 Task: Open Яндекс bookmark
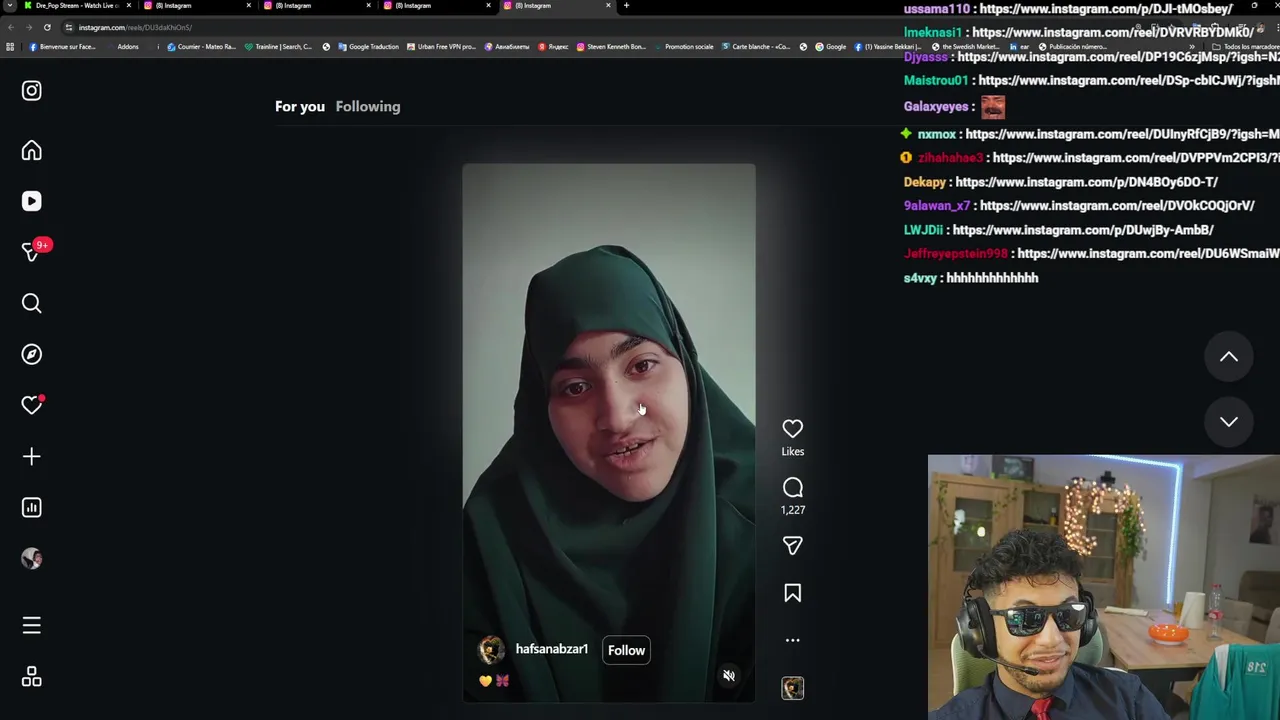554,47
